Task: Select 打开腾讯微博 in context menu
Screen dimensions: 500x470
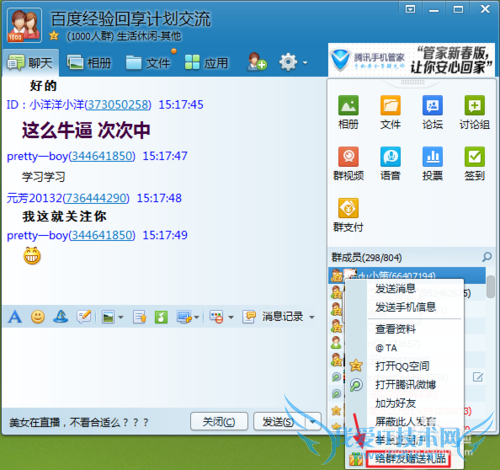Action: pyautogui.click(x=405, y=385)
